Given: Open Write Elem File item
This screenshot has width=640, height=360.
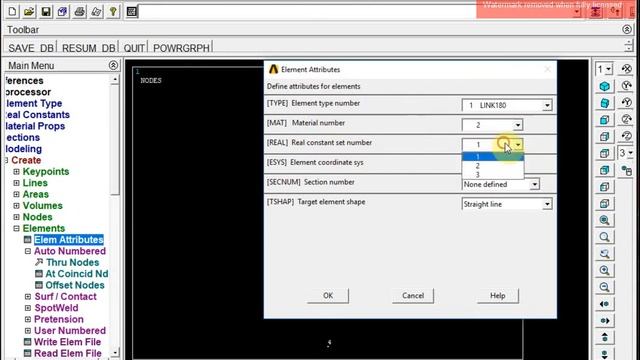Looking at the screenshot, I should pyautogui.click(x=67, y=342).
